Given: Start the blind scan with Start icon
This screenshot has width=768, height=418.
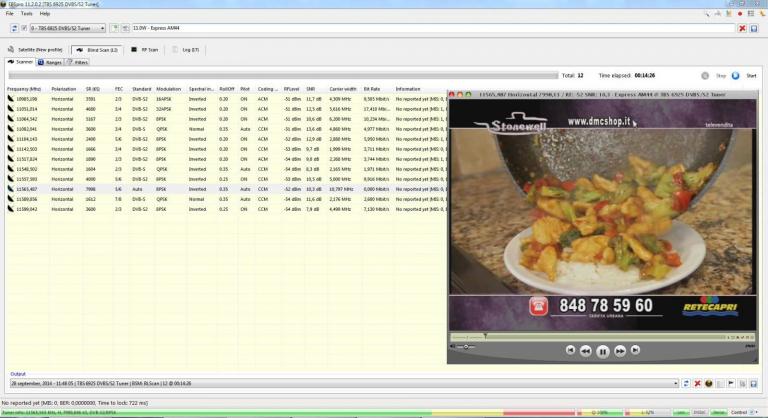Looking at the screenshot, I should click(x=736, y=75).
